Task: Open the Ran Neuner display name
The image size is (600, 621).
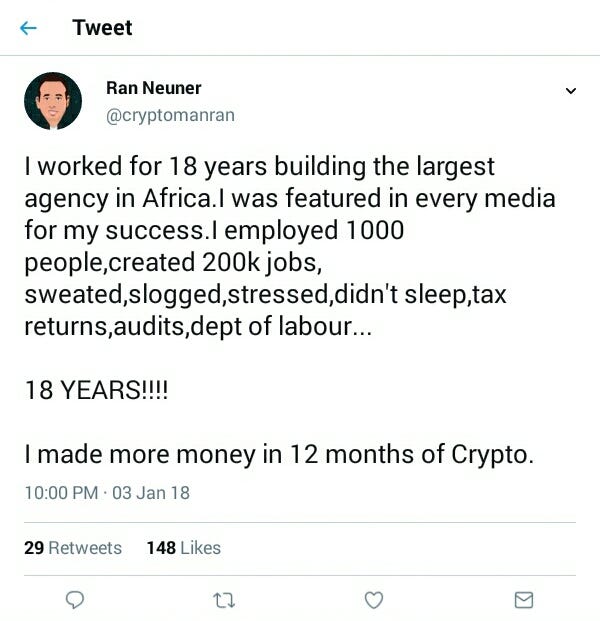Action: coord(154,88)
